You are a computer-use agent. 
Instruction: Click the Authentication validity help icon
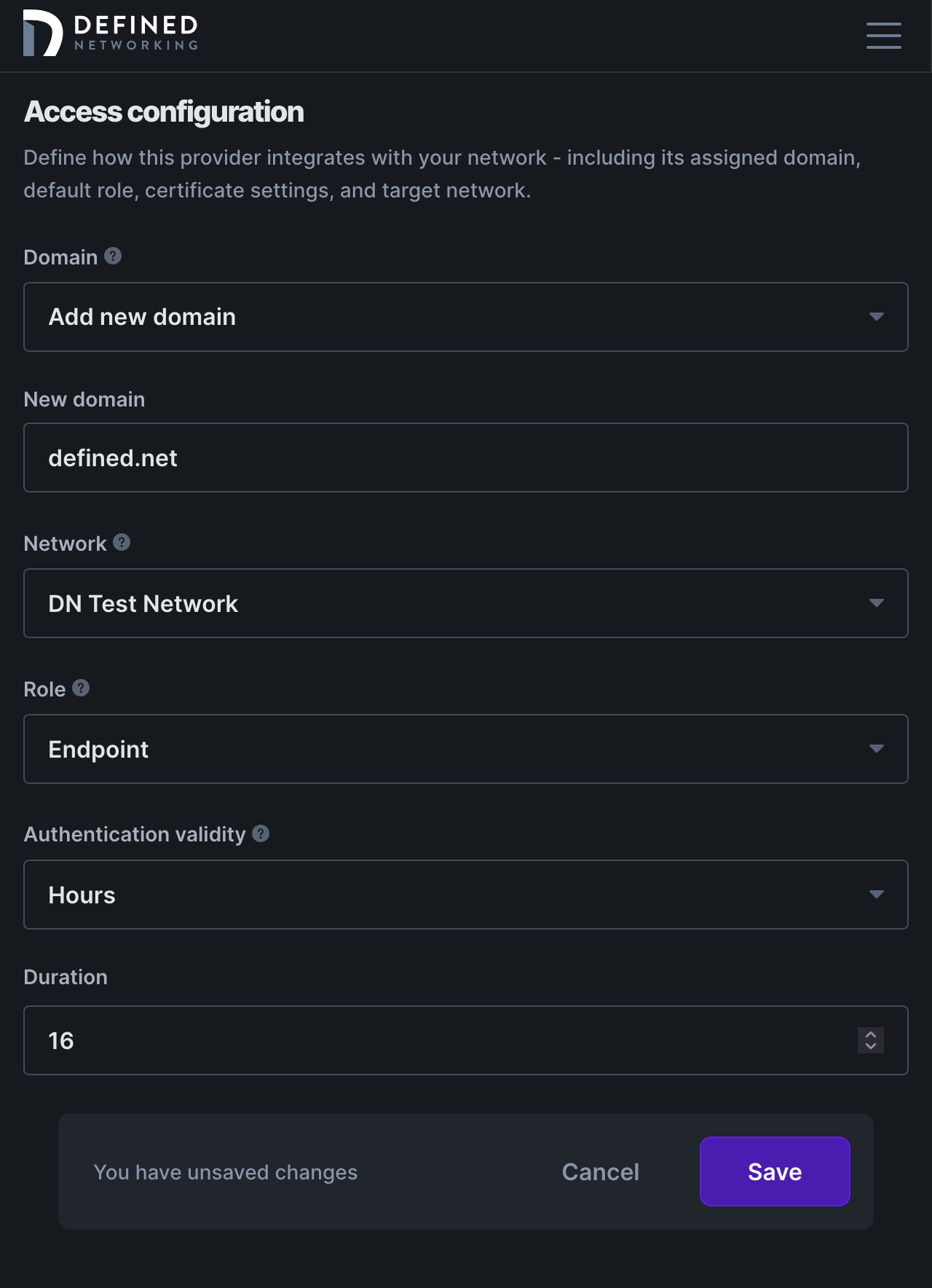(261, 833)
